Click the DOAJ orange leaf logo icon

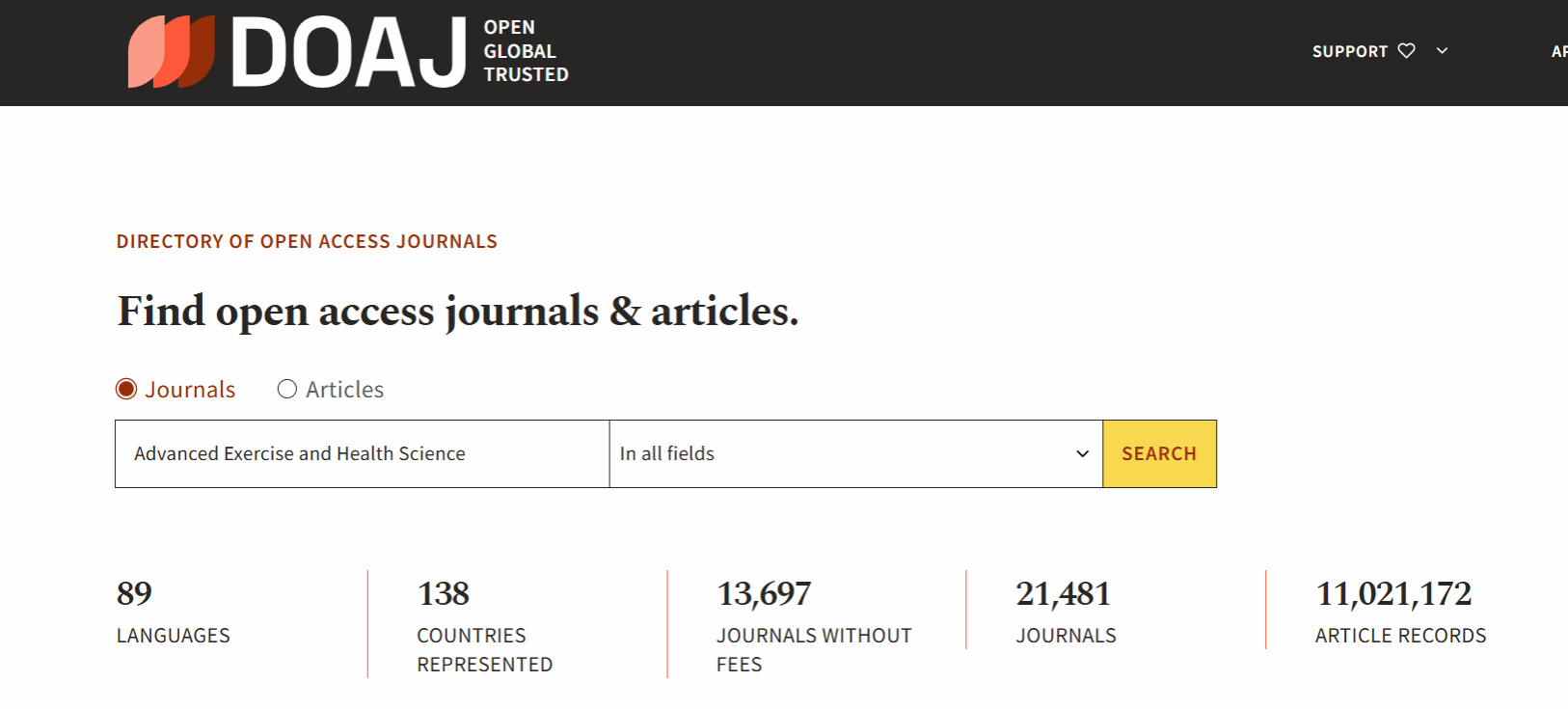click(172, 52)
